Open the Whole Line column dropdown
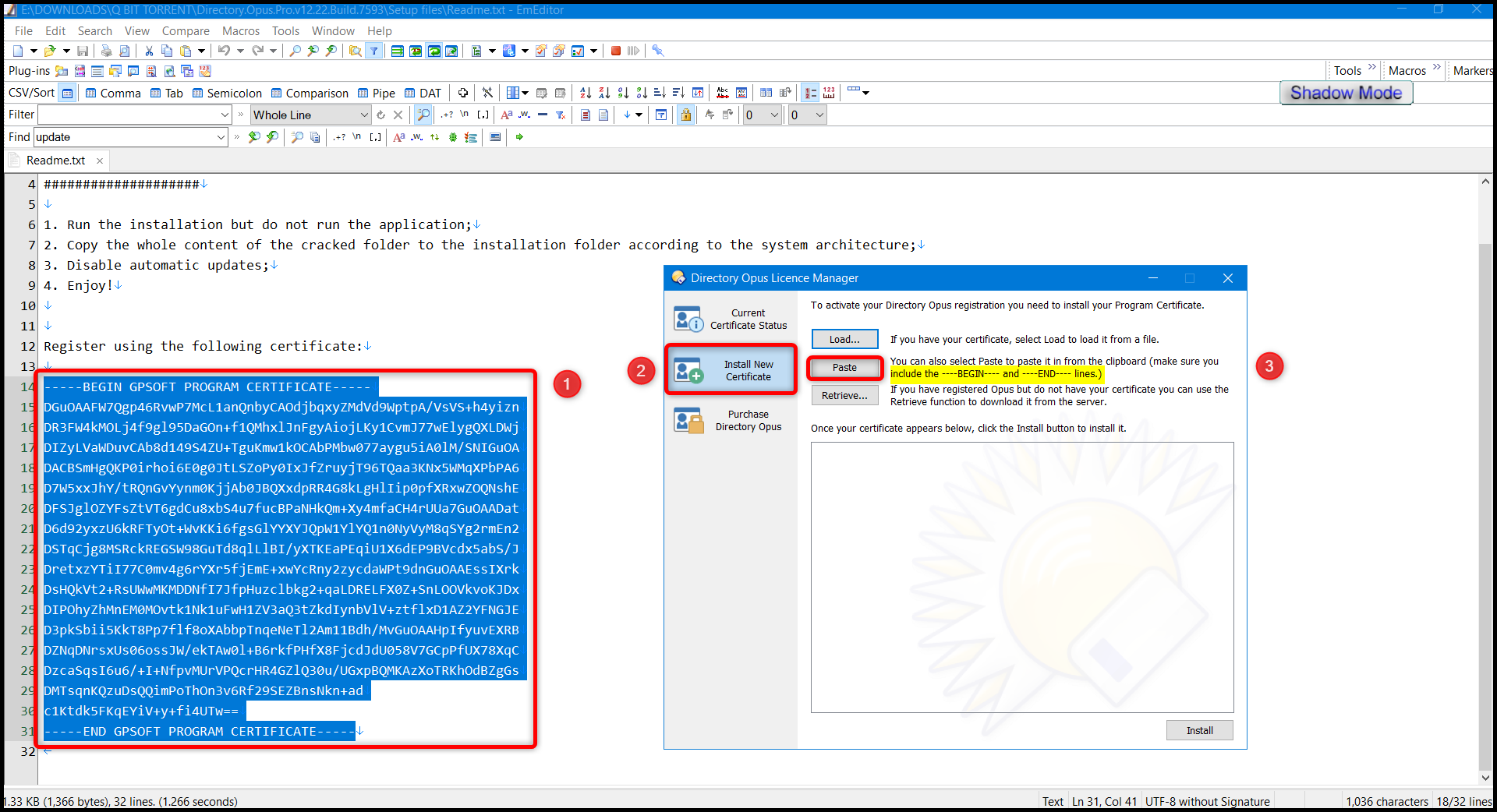The height and width of the screenshot is (812, 1497). pyautogui.click(x=364, y=115)
